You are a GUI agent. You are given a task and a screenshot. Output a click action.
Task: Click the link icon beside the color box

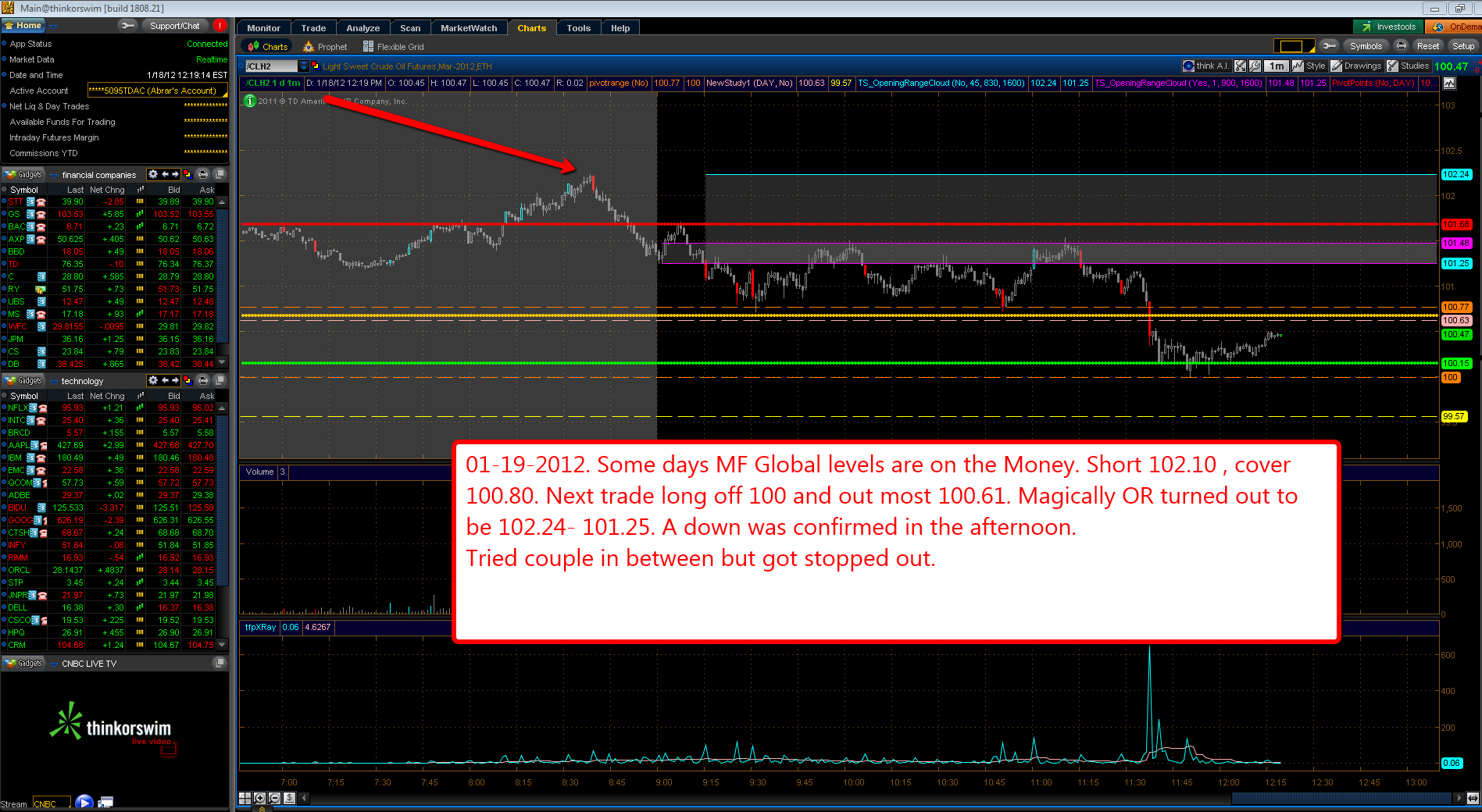tap(1328, 46)
